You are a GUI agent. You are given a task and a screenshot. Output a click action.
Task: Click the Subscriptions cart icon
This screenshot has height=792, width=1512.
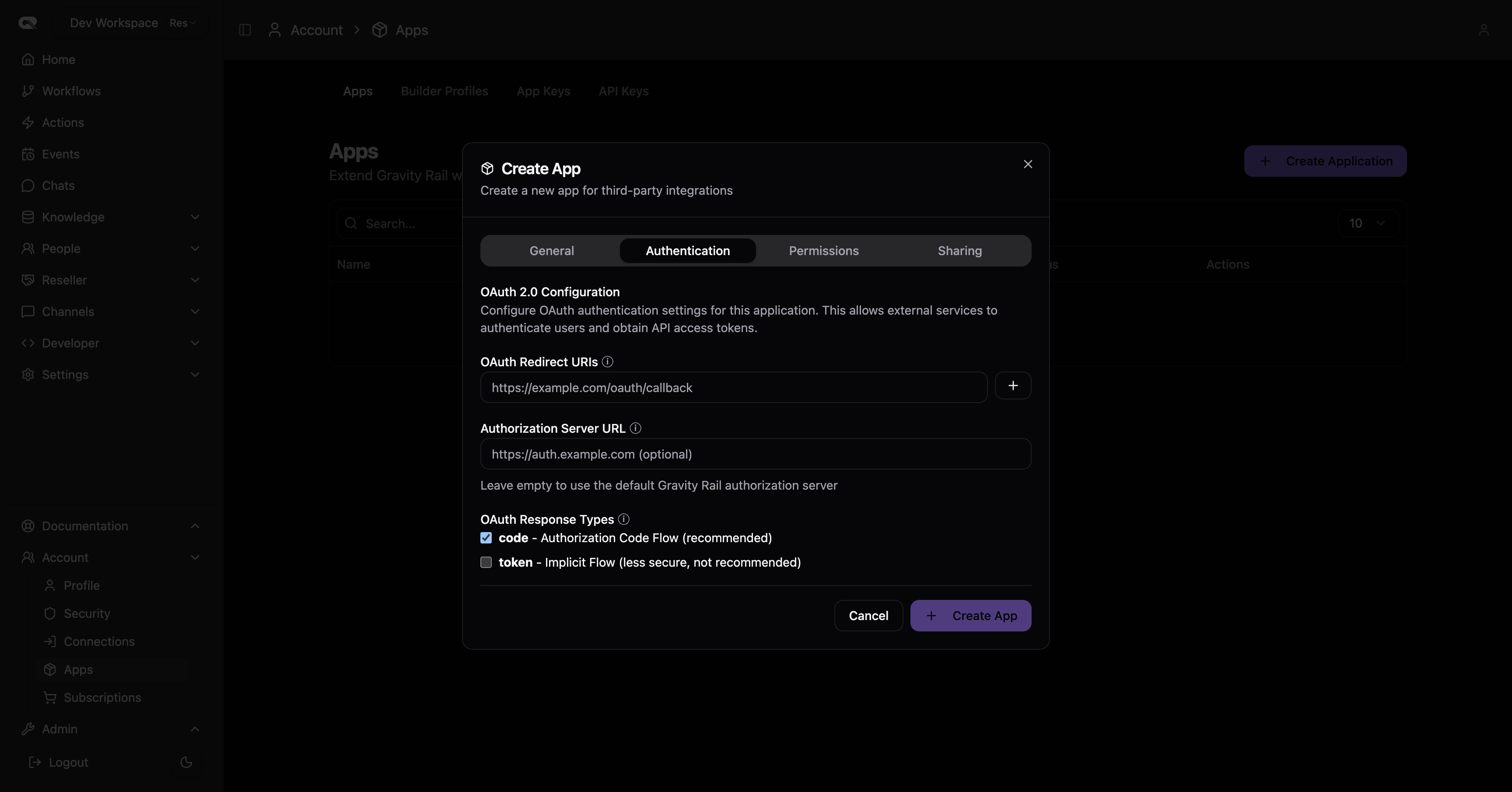pyautogui.click(x=50, y=697)
